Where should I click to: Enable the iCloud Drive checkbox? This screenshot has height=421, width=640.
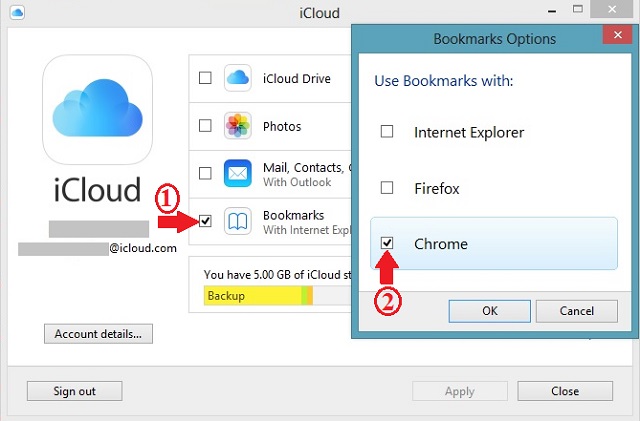click(205, 78)
